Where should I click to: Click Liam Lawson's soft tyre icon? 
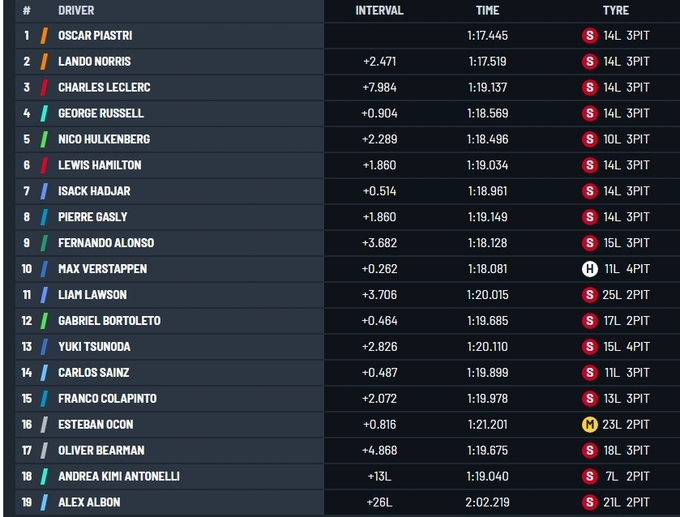590,295
